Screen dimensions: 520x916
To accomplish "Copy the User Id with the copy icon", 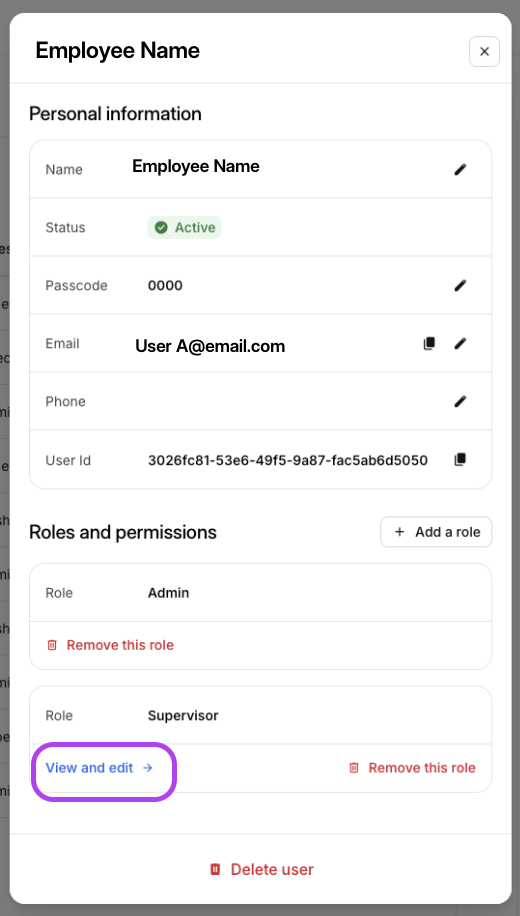I will [460, 460].
